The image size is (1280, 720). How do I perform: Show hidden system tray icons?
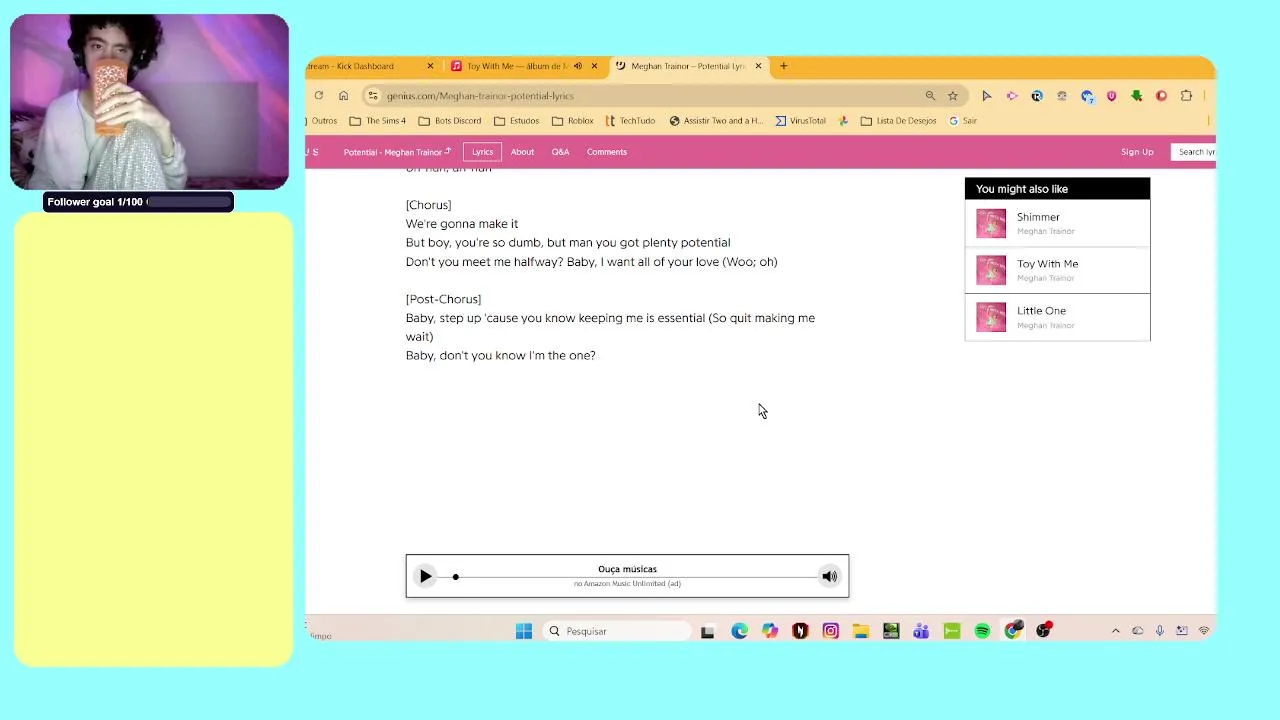coord(1115,631)
